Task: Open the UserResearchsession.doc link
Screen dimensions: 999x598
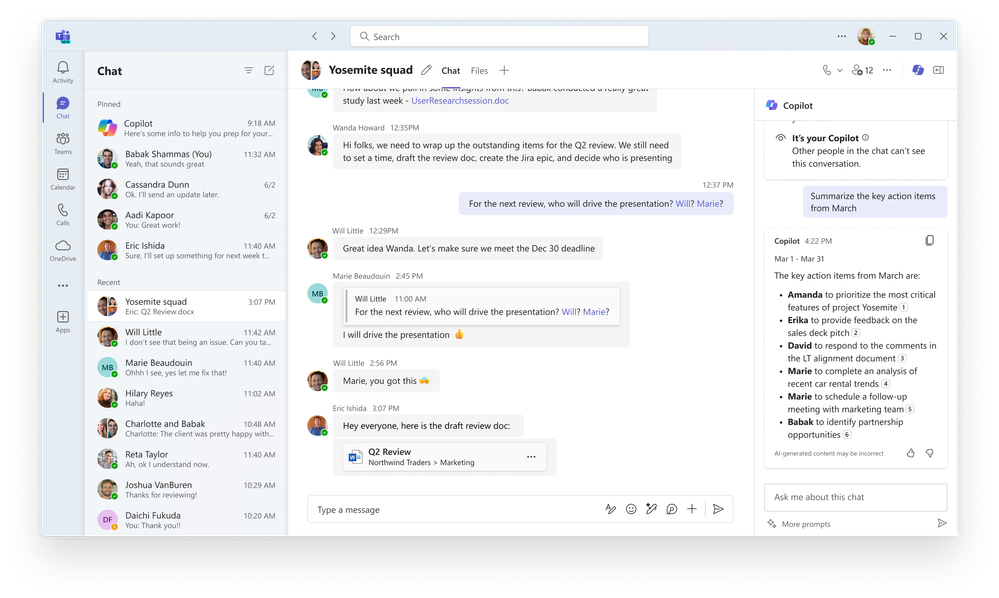Action: point(460,101)
